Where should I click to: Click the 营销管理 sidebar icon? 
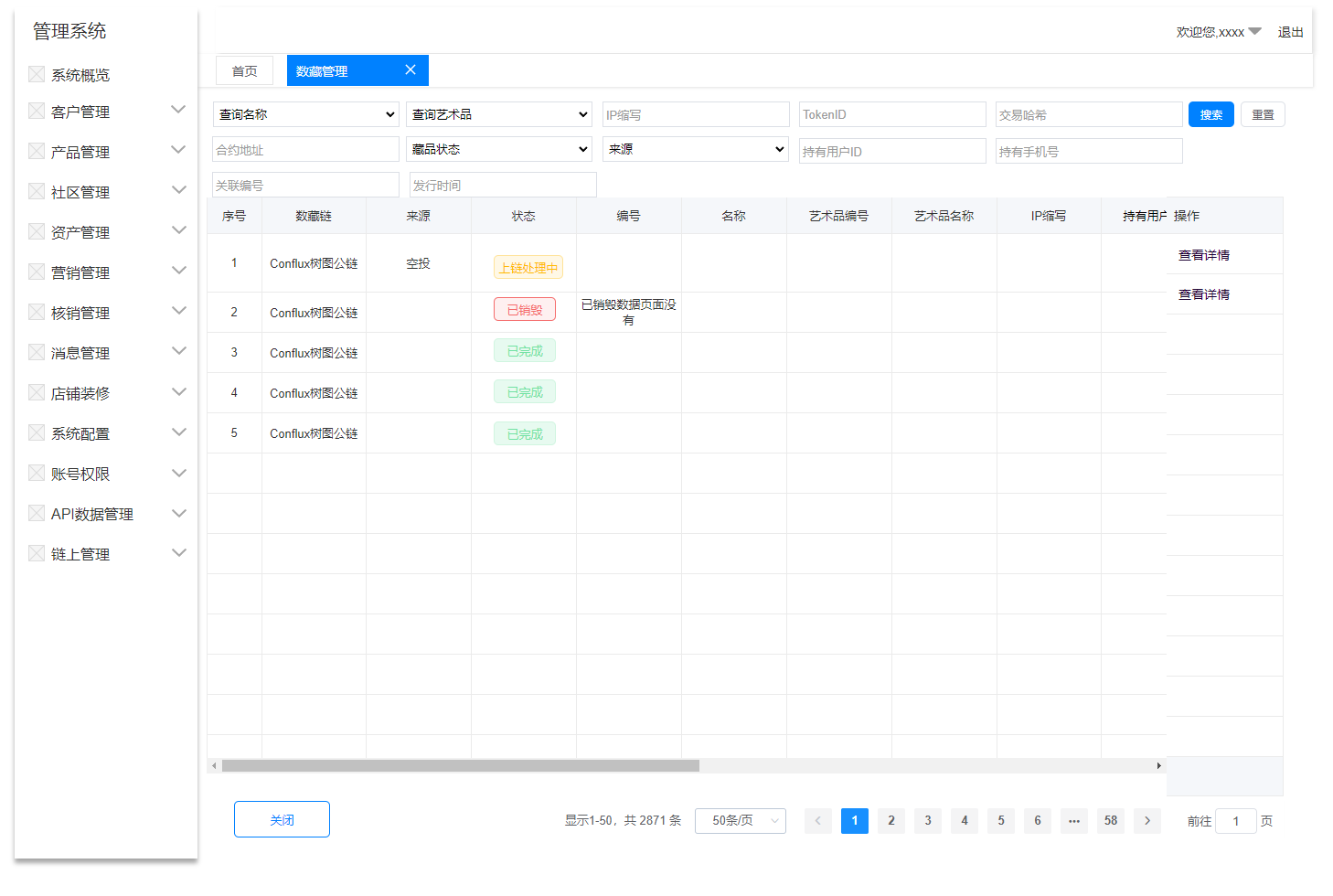click(x=37, y=272)
